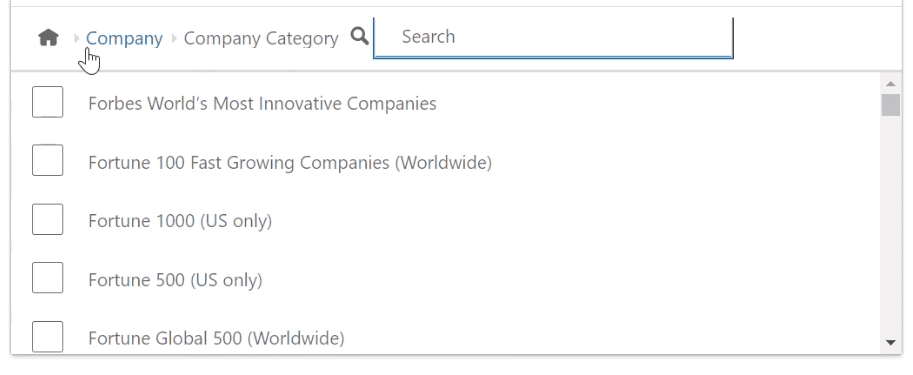
Task: Toggle the Fortune 500 (US only) checkbox
Action: point(47,277)
